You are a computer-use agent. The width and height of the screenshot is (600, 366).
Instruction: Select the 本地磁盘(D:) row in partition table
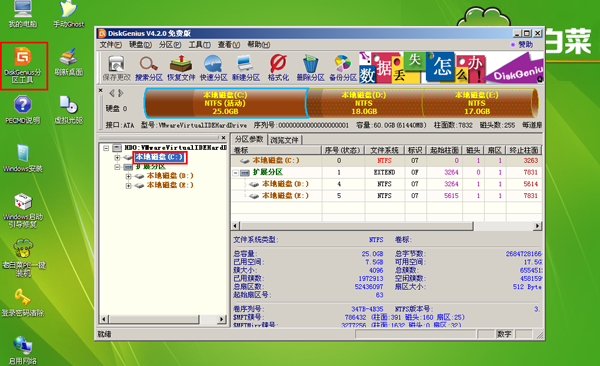386,184
